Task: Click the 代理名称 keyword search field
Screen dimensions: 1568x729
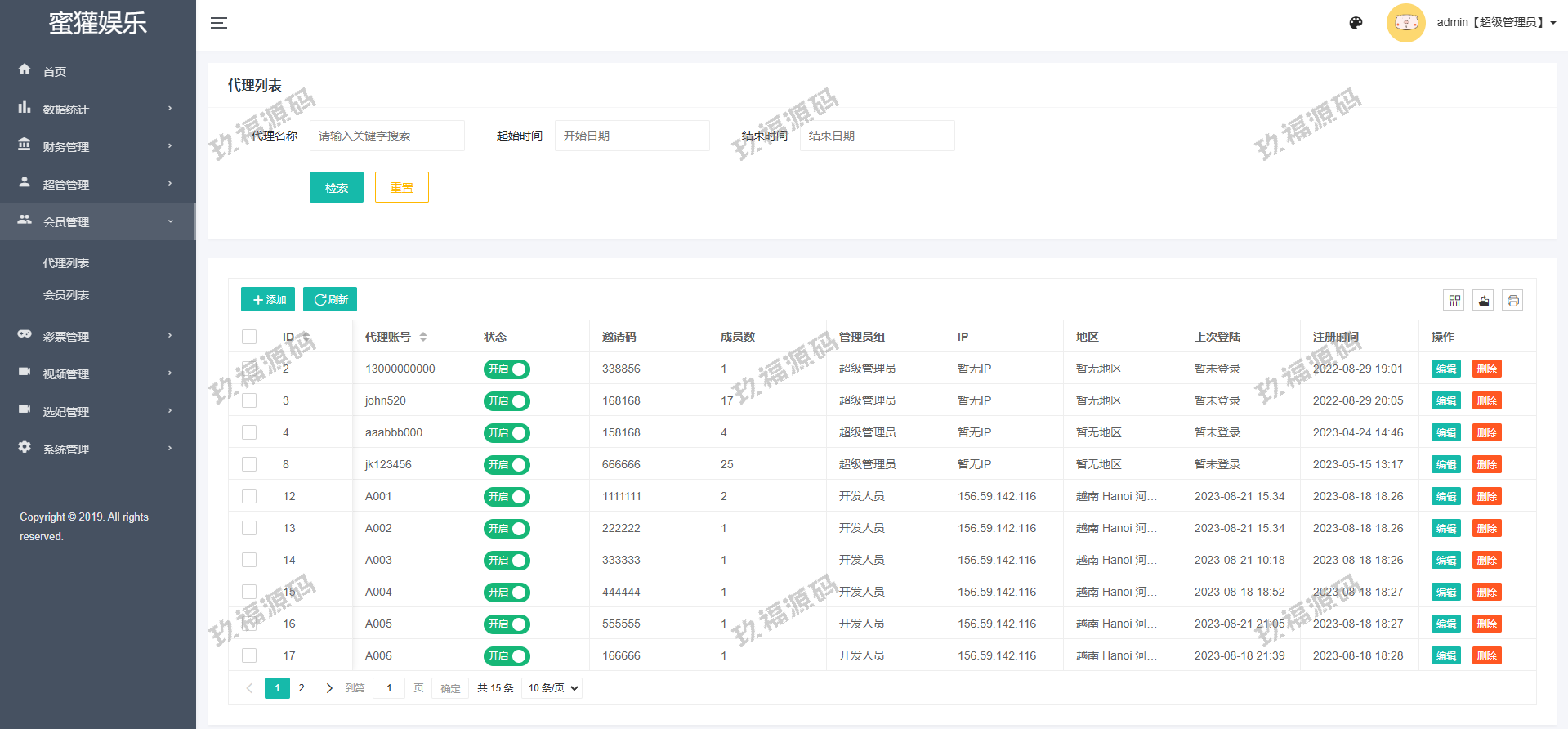Action: pyautogui.click(x=386, y=136)
